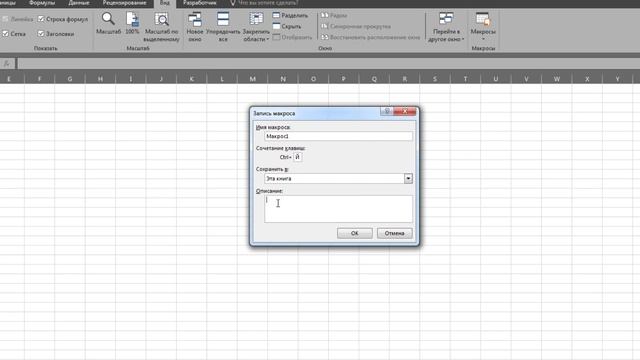
Task: Click Восстановить расположение окна command
Action: click(371, 37)
